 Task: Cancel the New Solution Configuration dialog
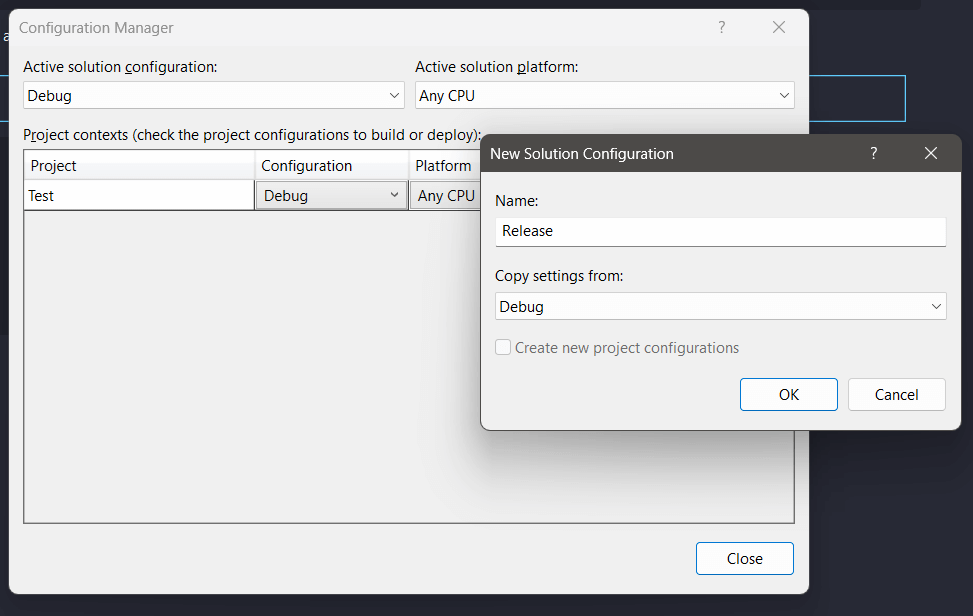pos(896,394)
